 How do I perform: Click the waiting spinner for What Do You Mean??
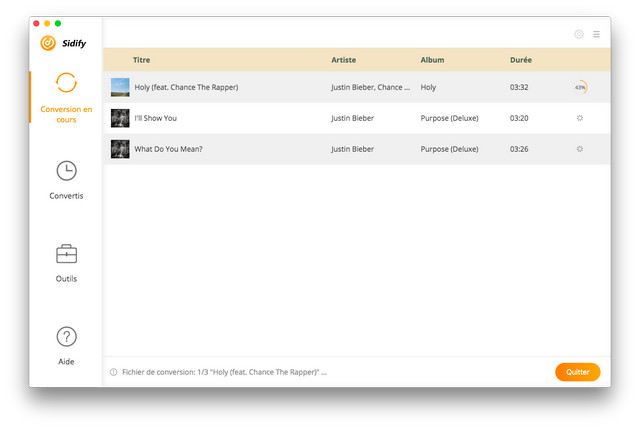click(x=580, y=149)
